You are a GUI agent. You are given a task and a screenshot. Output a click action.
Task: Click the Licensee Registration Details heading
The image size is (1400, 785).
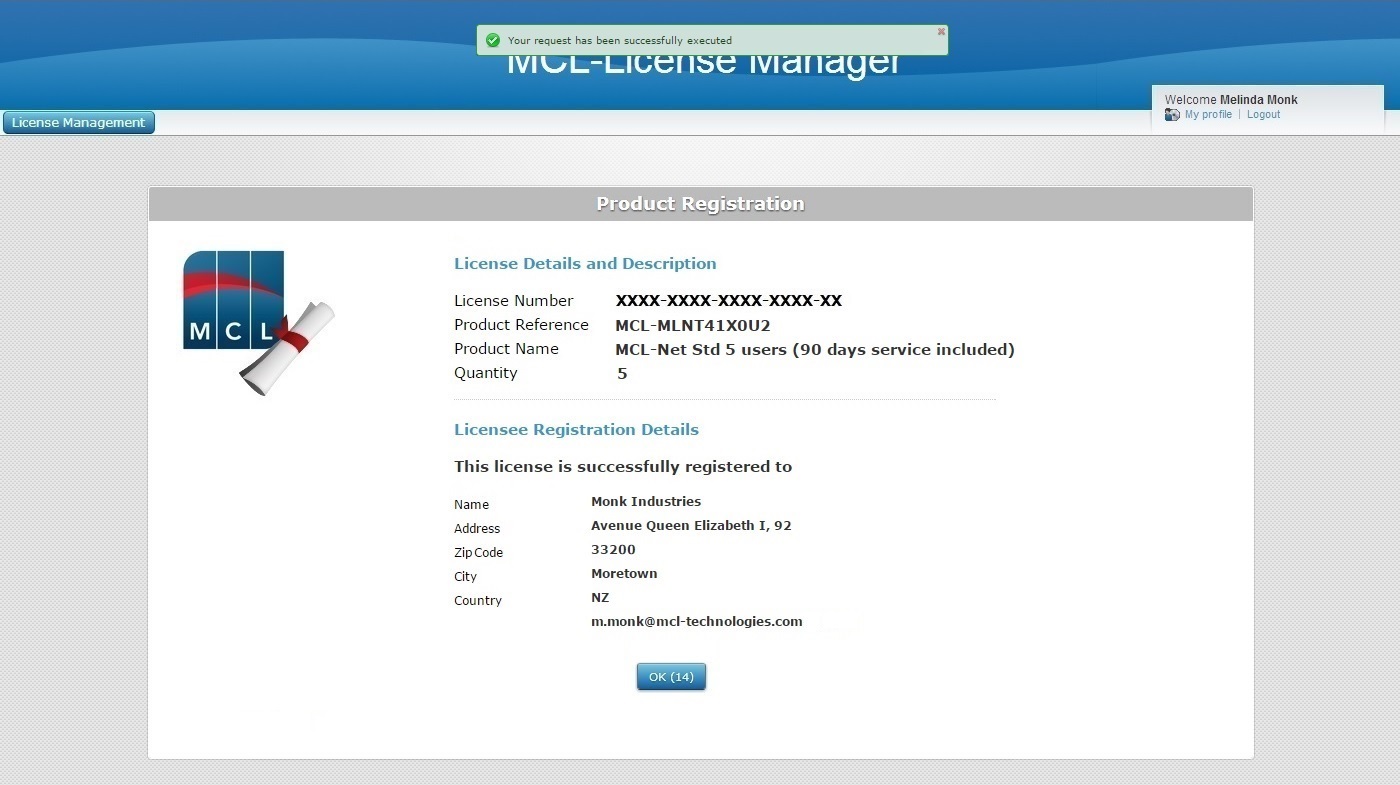point(576,430)
